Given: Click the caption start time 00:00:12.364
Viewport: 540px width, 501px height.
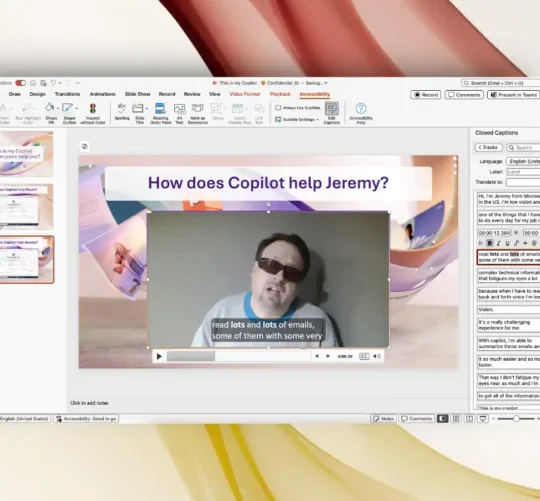Looking at the screenshot, I should pyautogui.click(x=494, y=233).
